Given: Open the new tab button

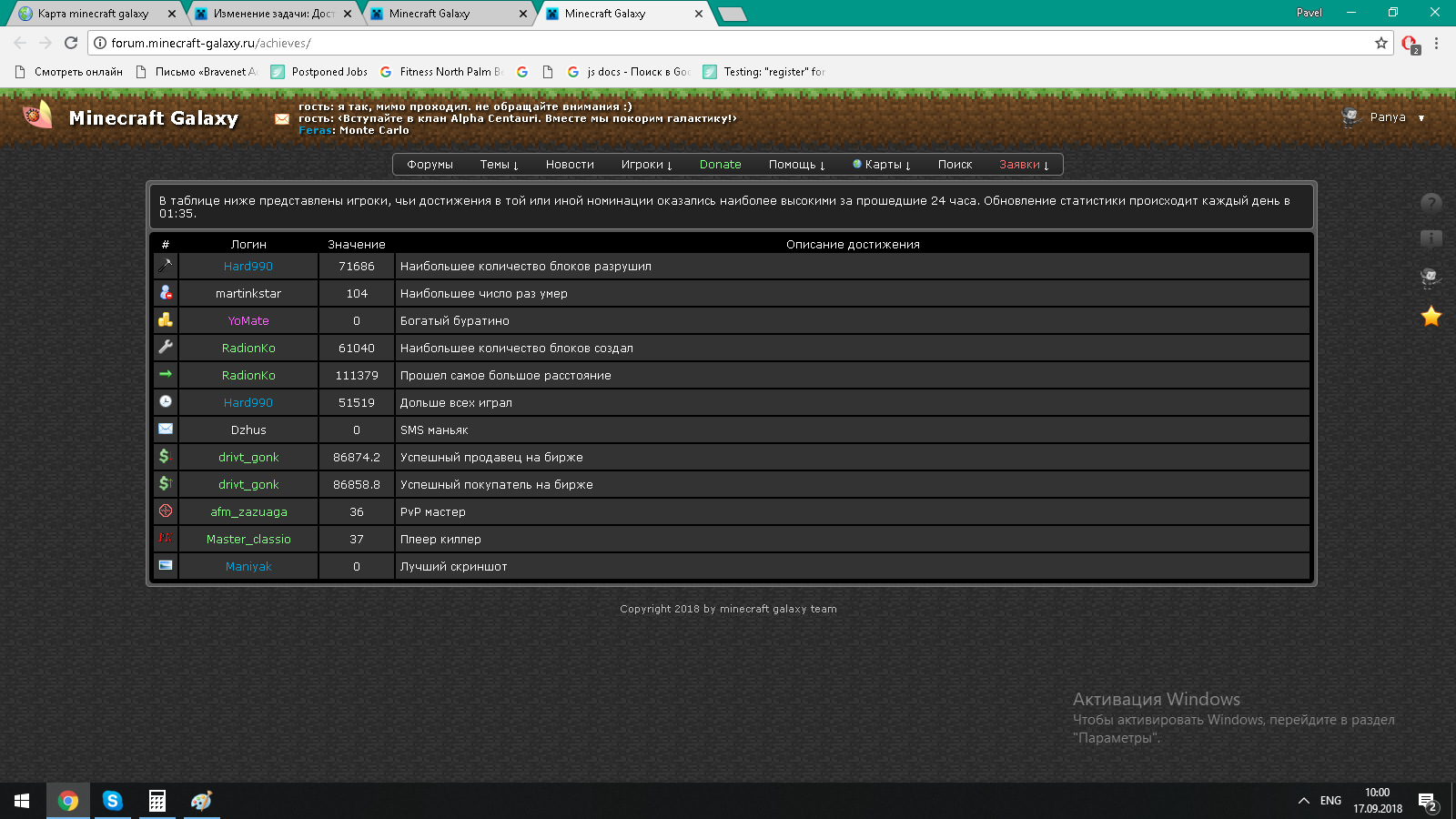Looking at the screenshot, I should coord(733,14).
